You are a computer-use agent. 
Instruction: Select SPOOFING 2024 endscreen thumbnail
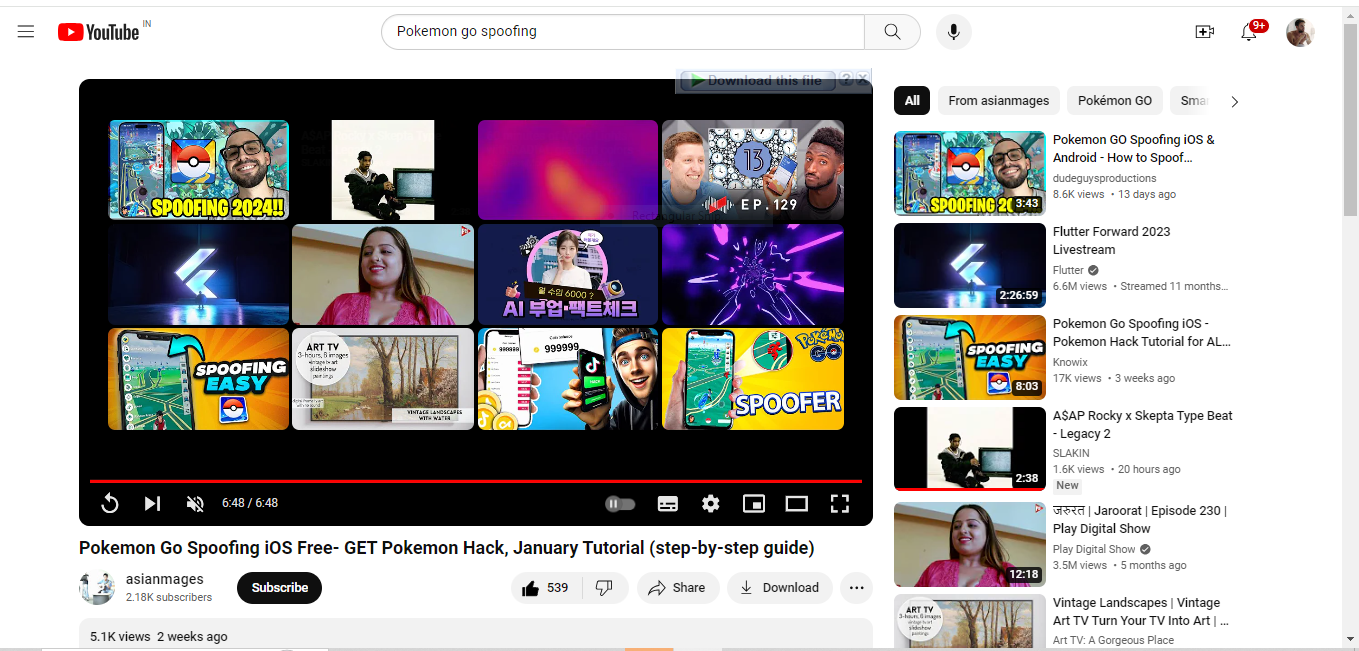pos(198,170)
